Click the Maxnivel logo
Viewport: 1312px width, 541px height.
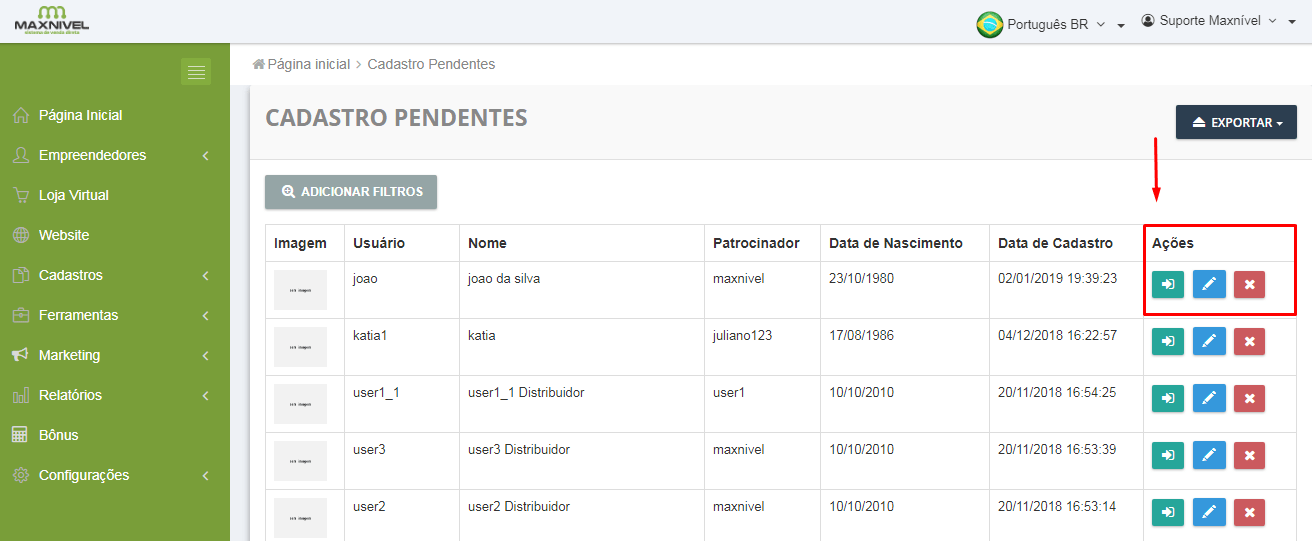(51, 20)
